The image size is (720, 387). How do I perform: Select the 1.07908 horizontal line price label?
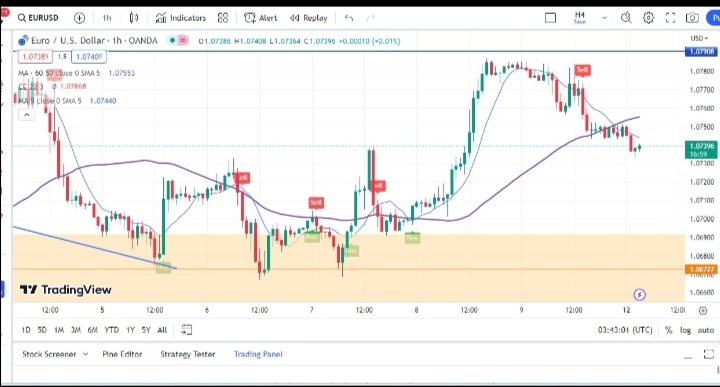coord(702,51)
